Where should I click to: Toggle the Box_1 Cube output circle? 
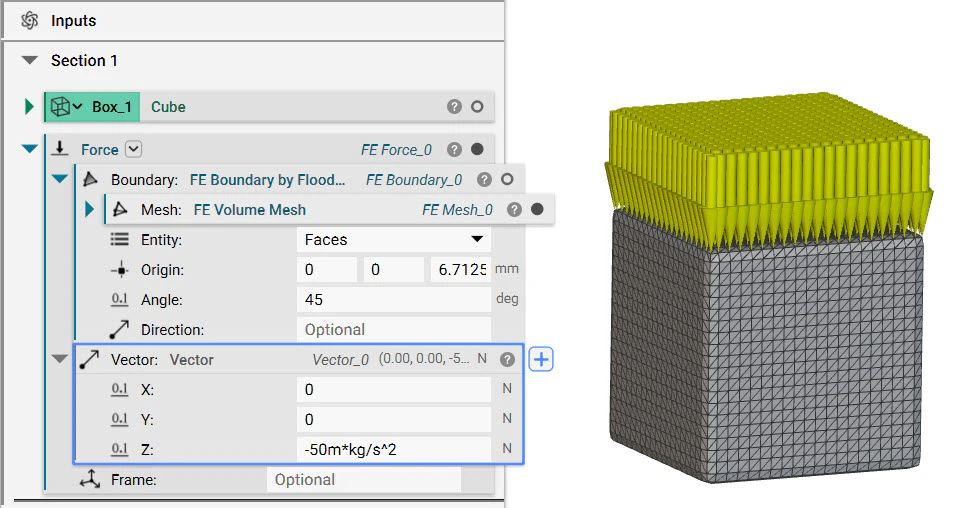pos(477,107)
